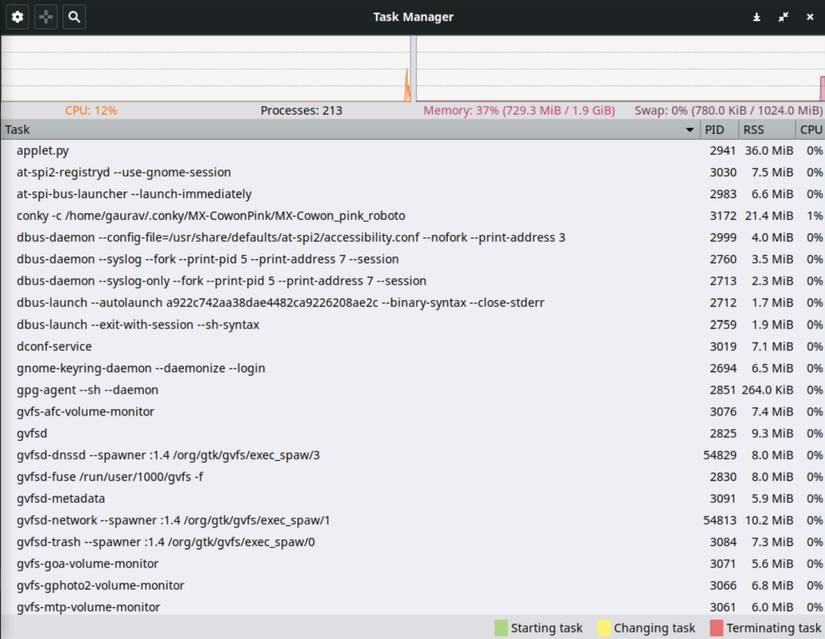Select the applet.py process row

pyautogui.click(x=412, y=151)
